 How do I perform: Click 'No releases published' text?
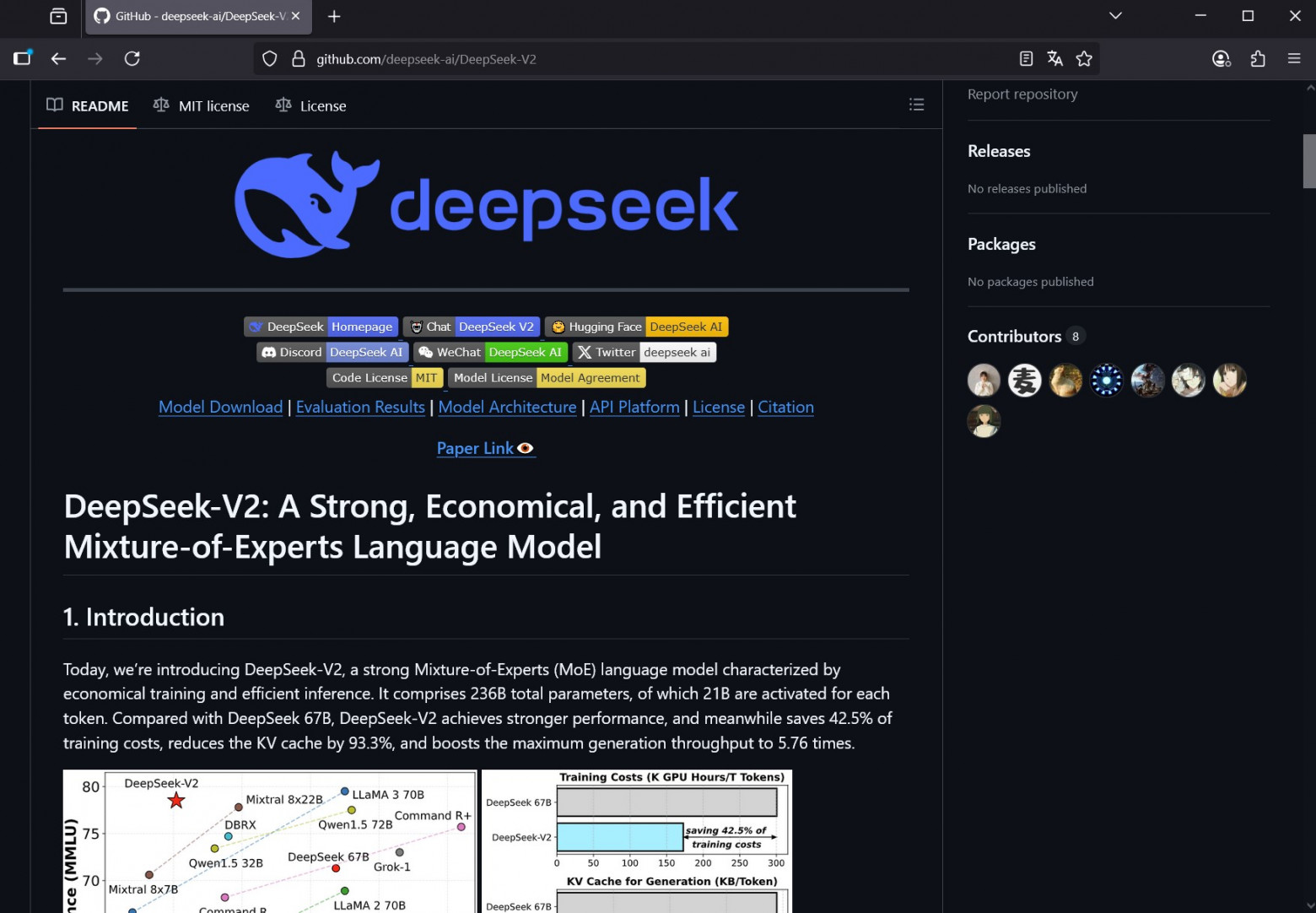point(1027,188)
